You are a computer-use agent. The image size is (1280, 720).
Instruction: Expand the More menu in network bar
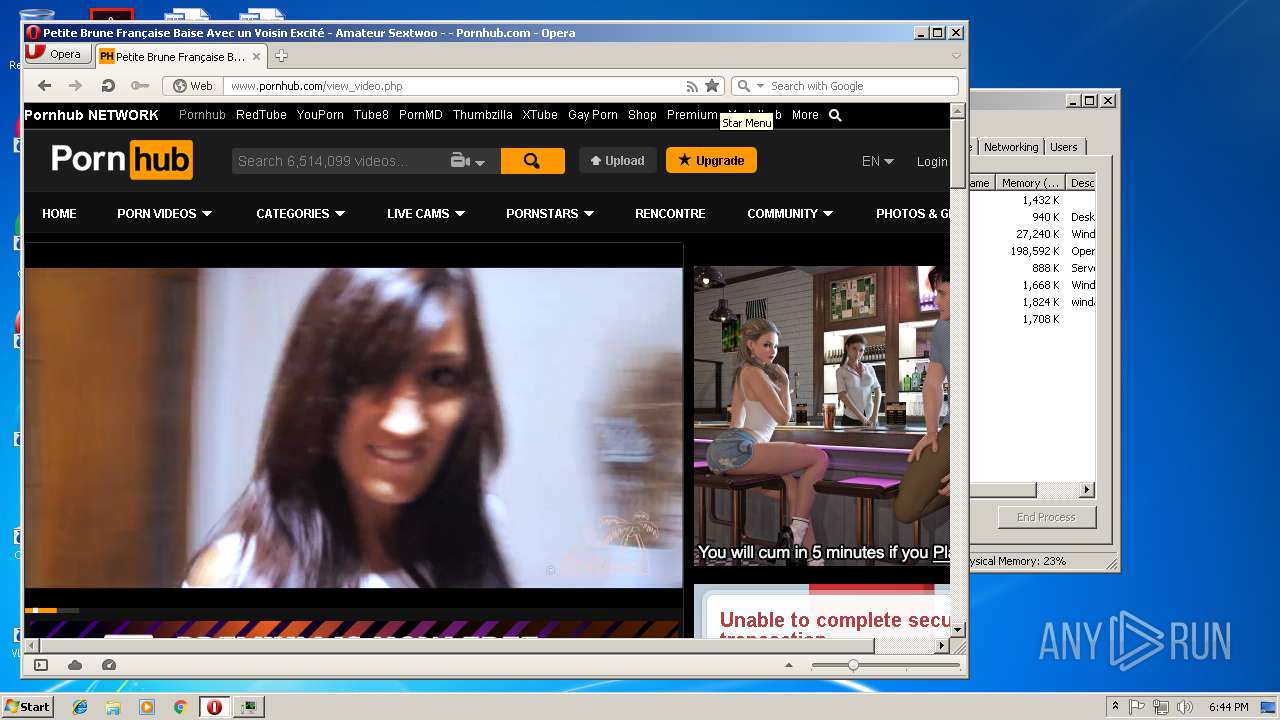[805, 115]
